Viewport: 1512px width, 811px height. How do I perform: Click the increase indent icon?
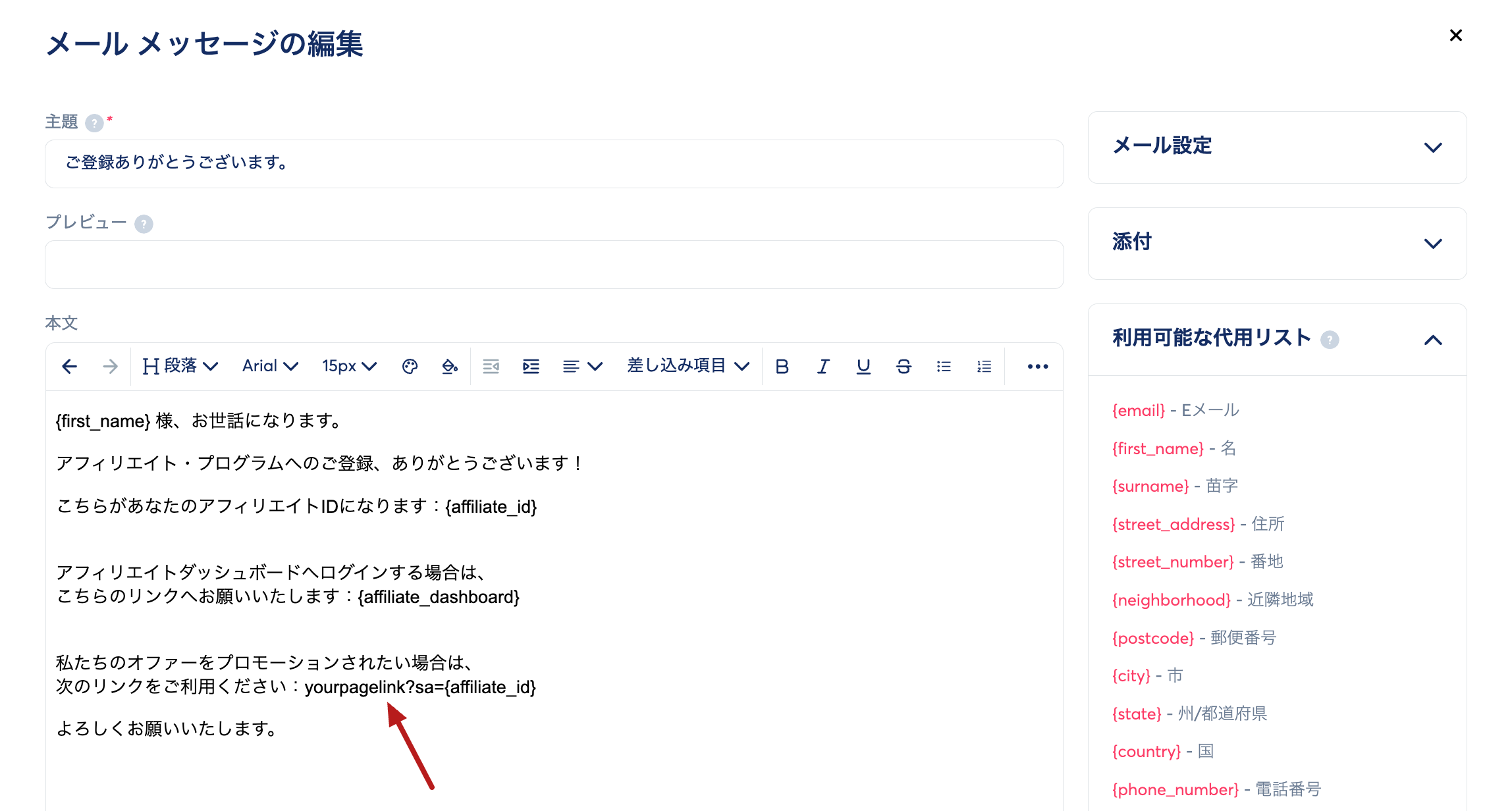[531, 367]
